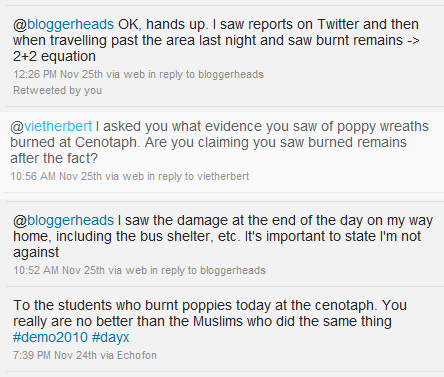Select the tweet about poppy wreaths evidence

pyautogui.click(x=222, y=152)
